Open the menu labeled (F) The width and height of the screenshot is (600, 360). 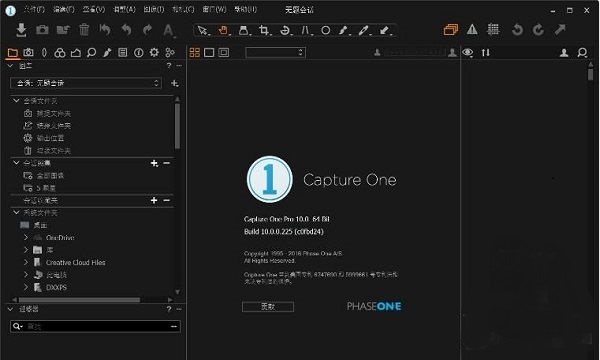[x=34, y=9]
